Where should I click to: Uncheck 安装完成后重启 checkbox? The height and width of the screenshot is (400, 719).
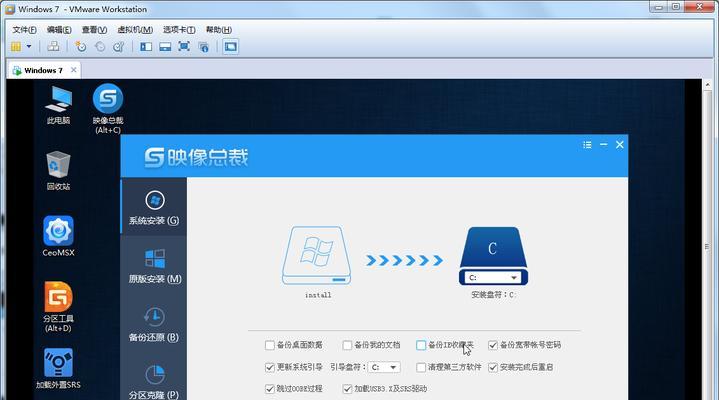493,367
